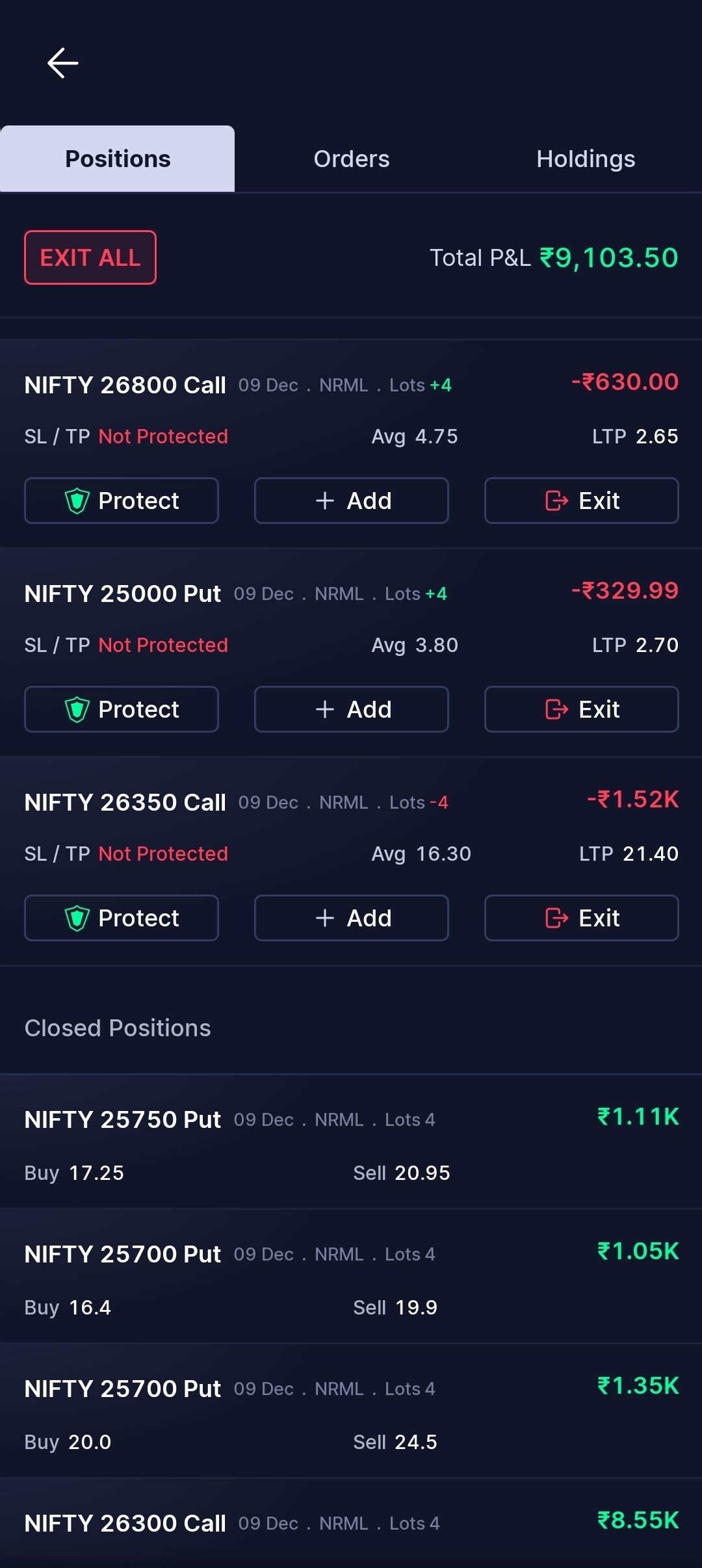This screenshot has height=1568, width=702.
Task: Select the Positions tab
Action: 118,159
